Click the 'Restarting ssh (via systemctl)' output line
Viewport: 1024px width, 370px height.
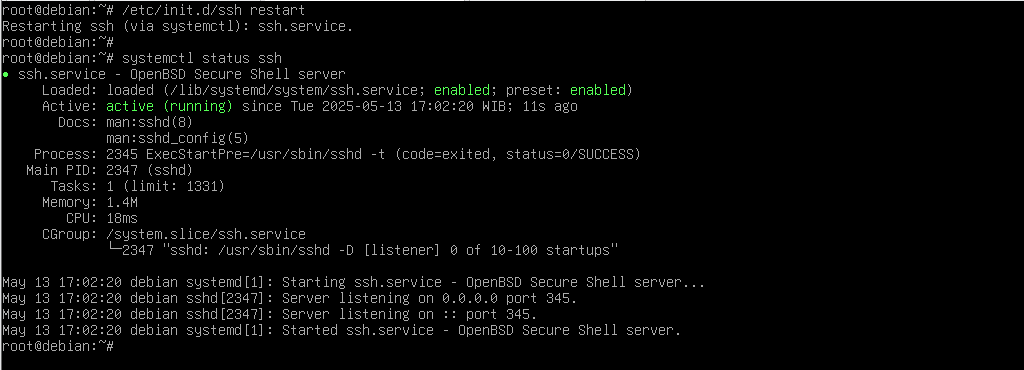(x=178, y=27)
